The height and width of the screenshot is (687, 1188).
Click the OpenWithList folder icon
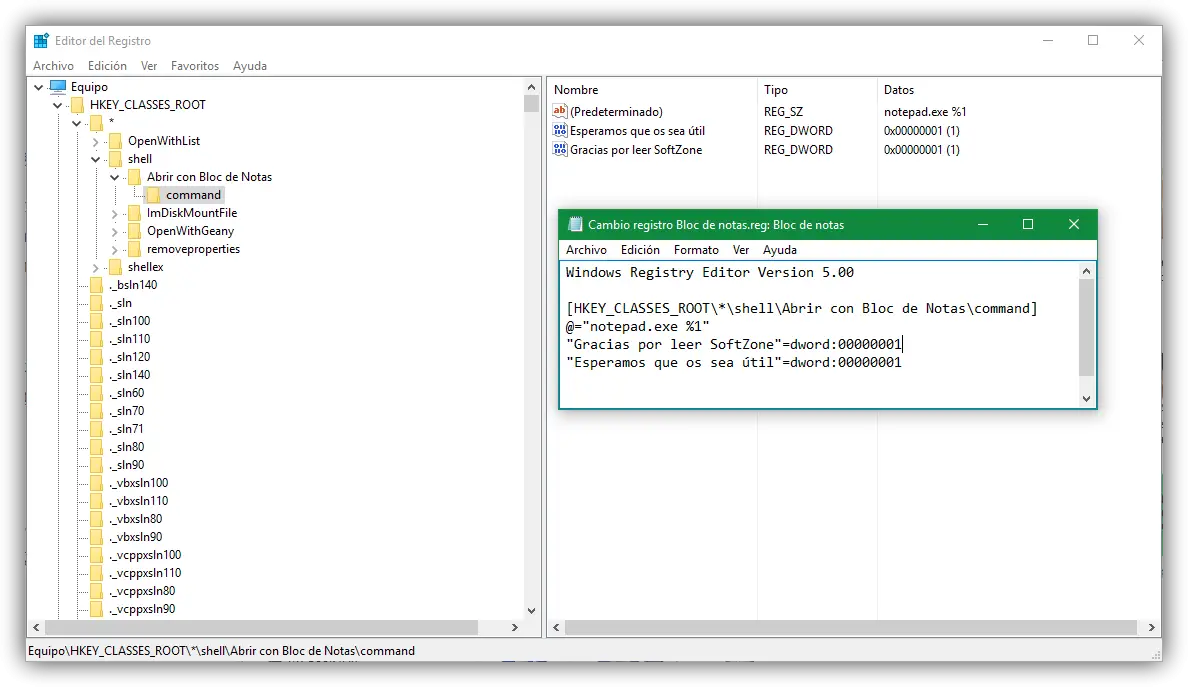[x=115, y=141]
